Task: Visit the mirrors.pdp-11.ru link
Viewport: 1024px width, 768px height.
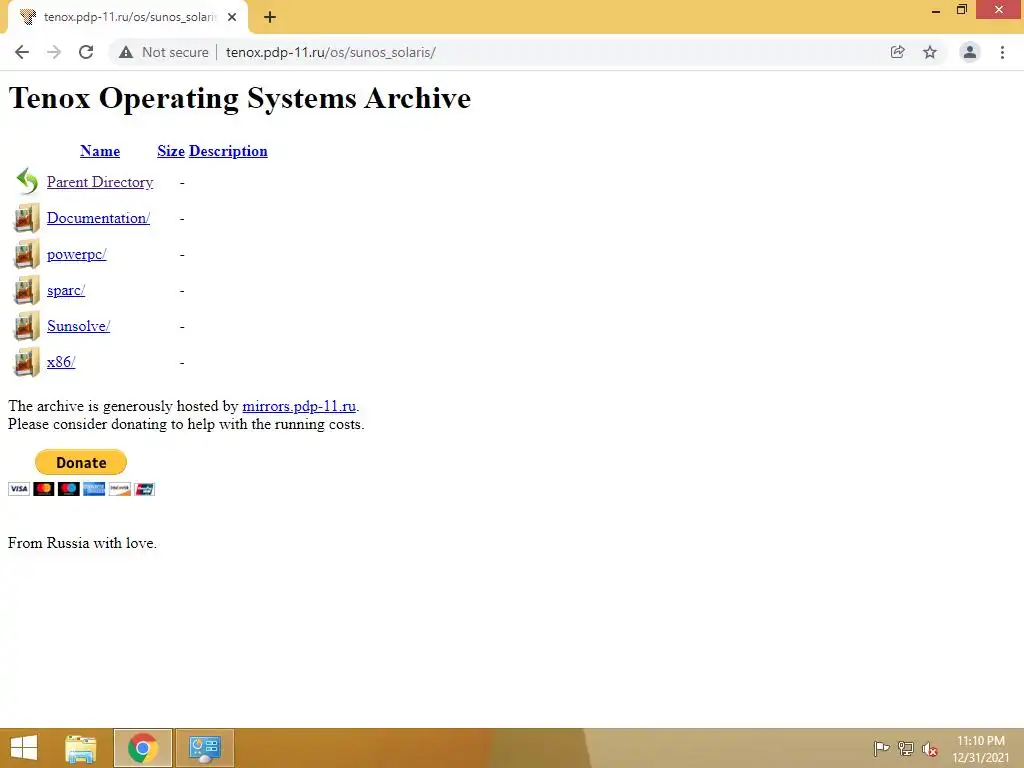Action: pyautogui.click(x=299, y=406)
